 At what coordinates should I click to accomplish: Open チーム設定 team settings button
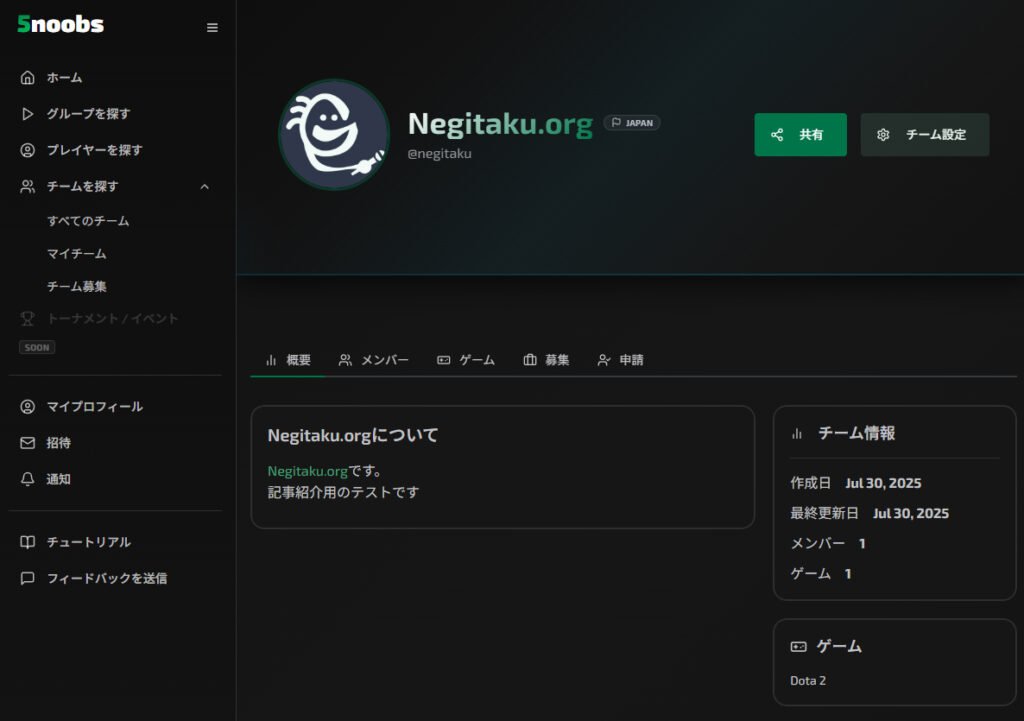pyautogui.click(x=925, y=135)
